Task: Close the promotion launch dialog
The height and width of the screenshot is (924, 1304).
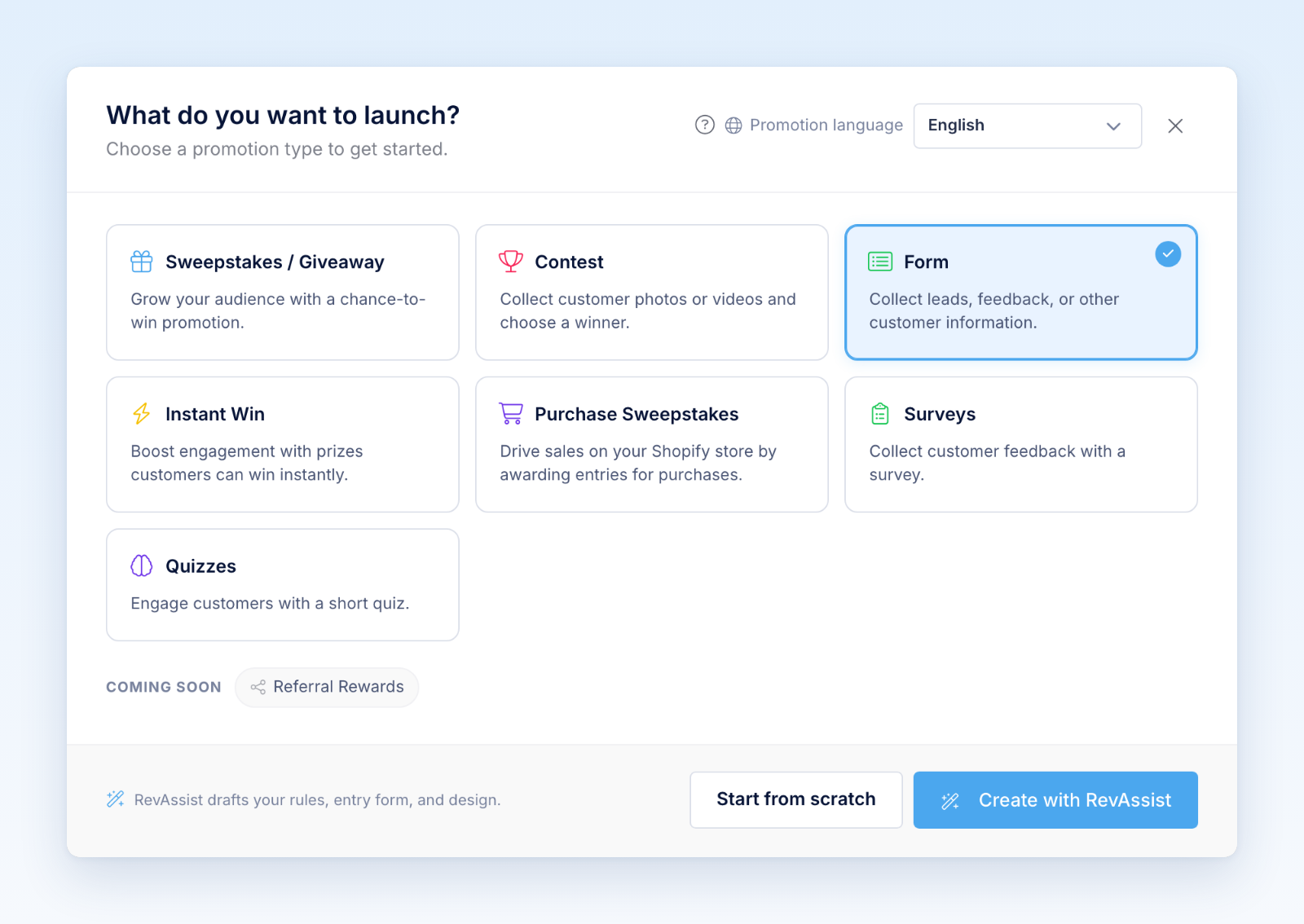Action: point(1175,125)
